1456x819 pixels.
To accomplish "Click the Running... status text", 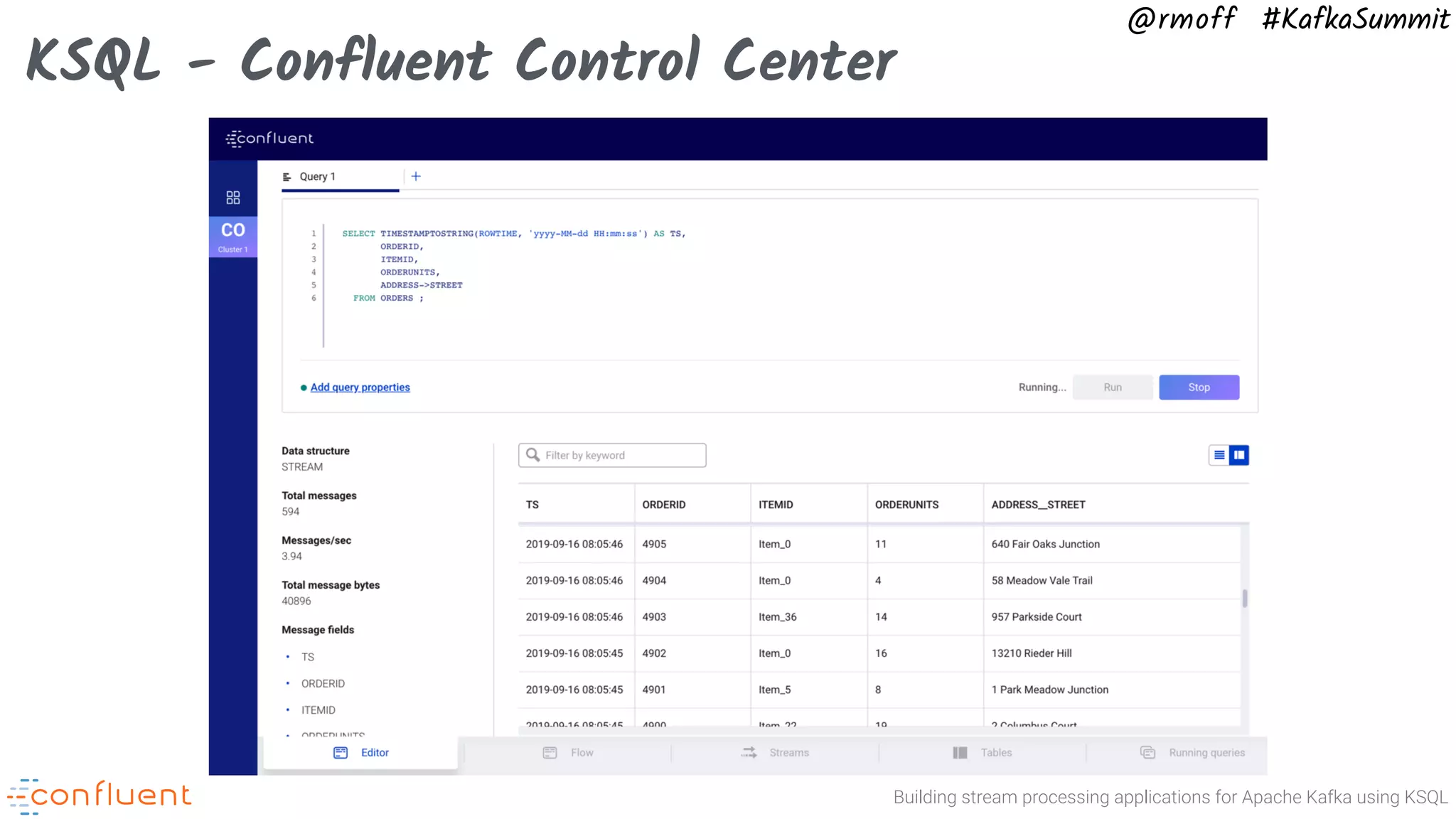I will point(1042,387).
